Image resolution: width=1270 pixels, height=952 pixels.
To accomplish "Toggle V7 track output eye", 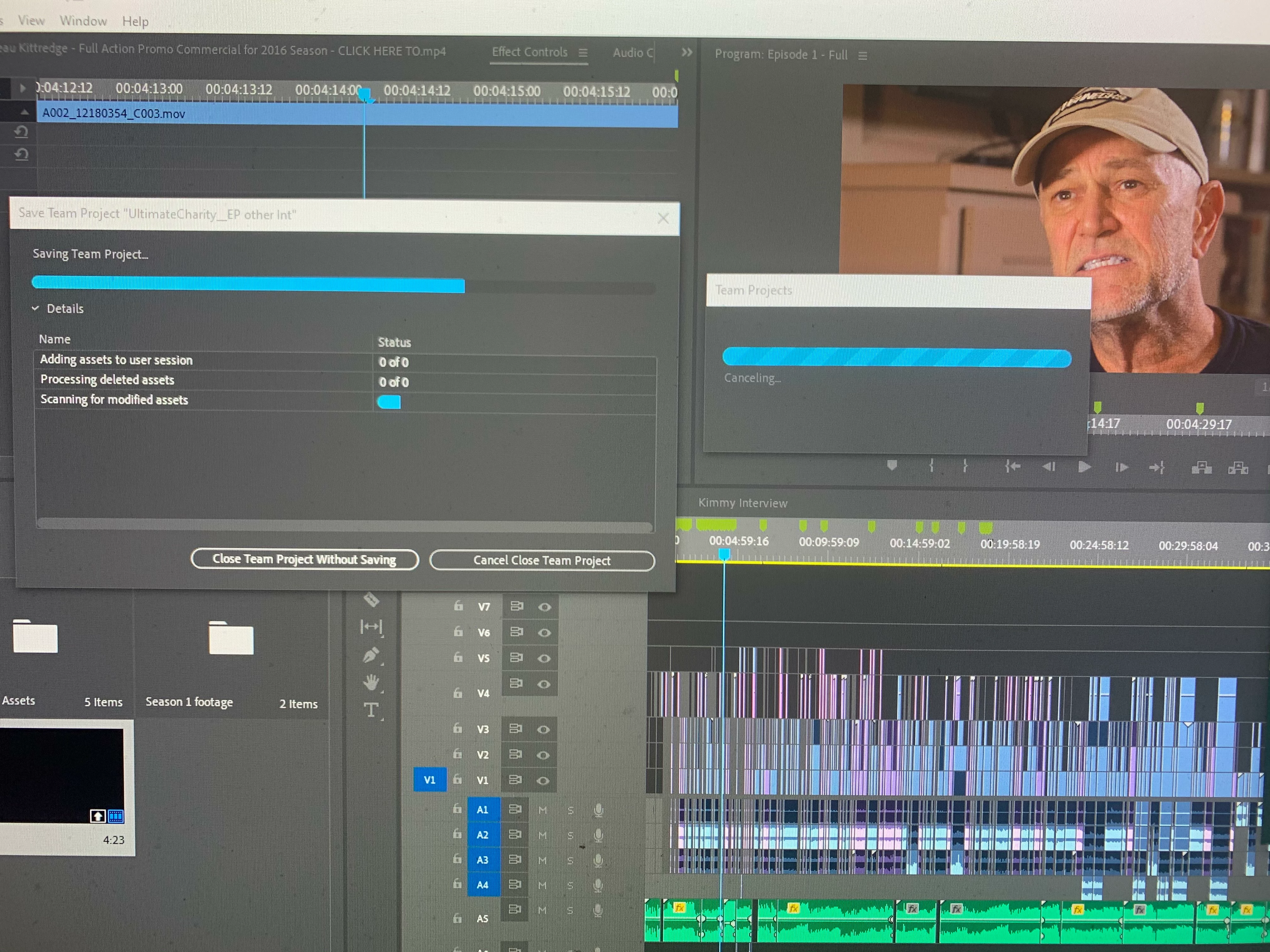I will [x=544, y=607].
